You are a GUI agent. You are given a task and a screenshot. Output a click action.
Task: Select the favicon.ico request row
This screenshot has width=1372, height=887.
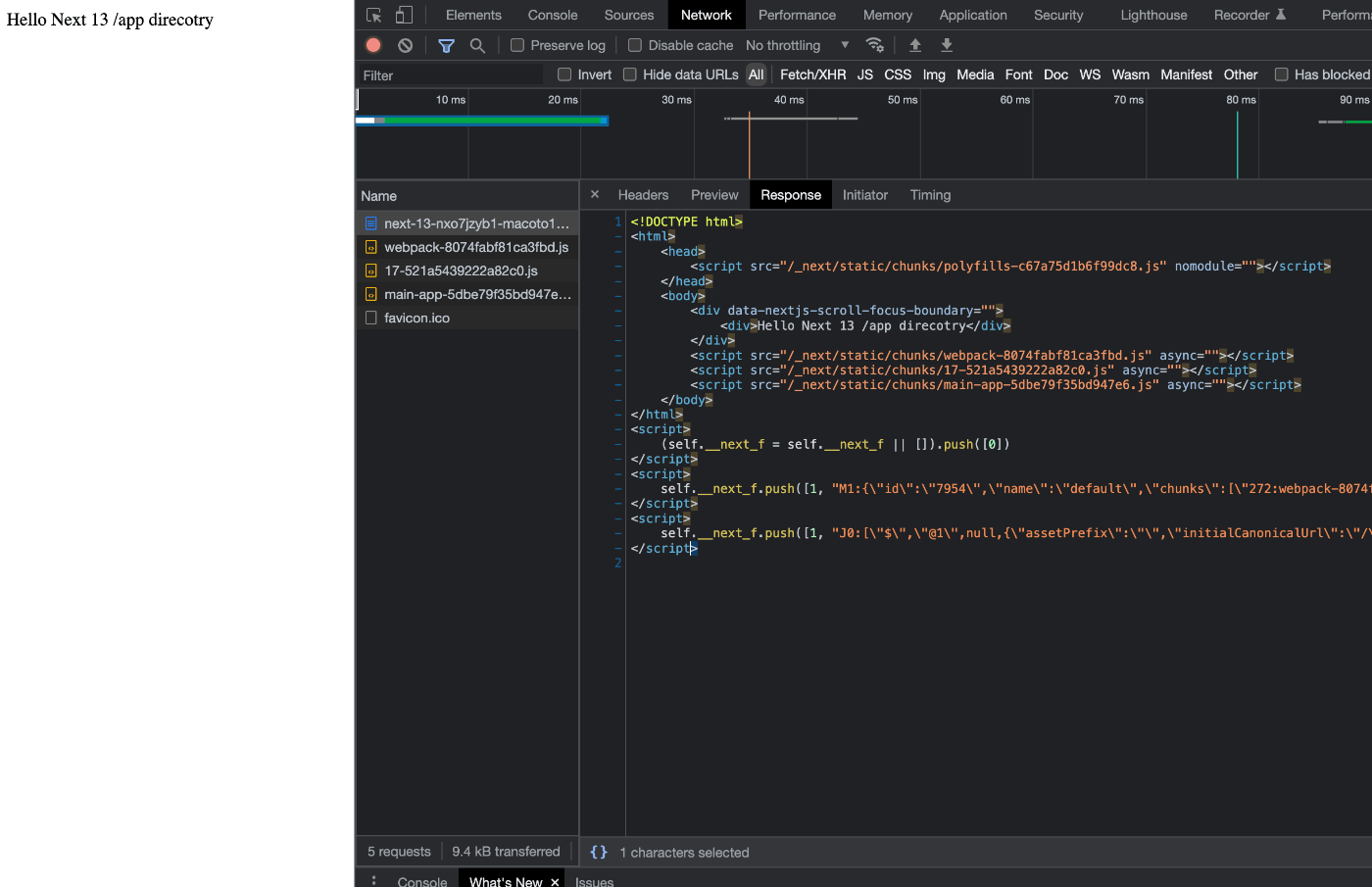416,318
